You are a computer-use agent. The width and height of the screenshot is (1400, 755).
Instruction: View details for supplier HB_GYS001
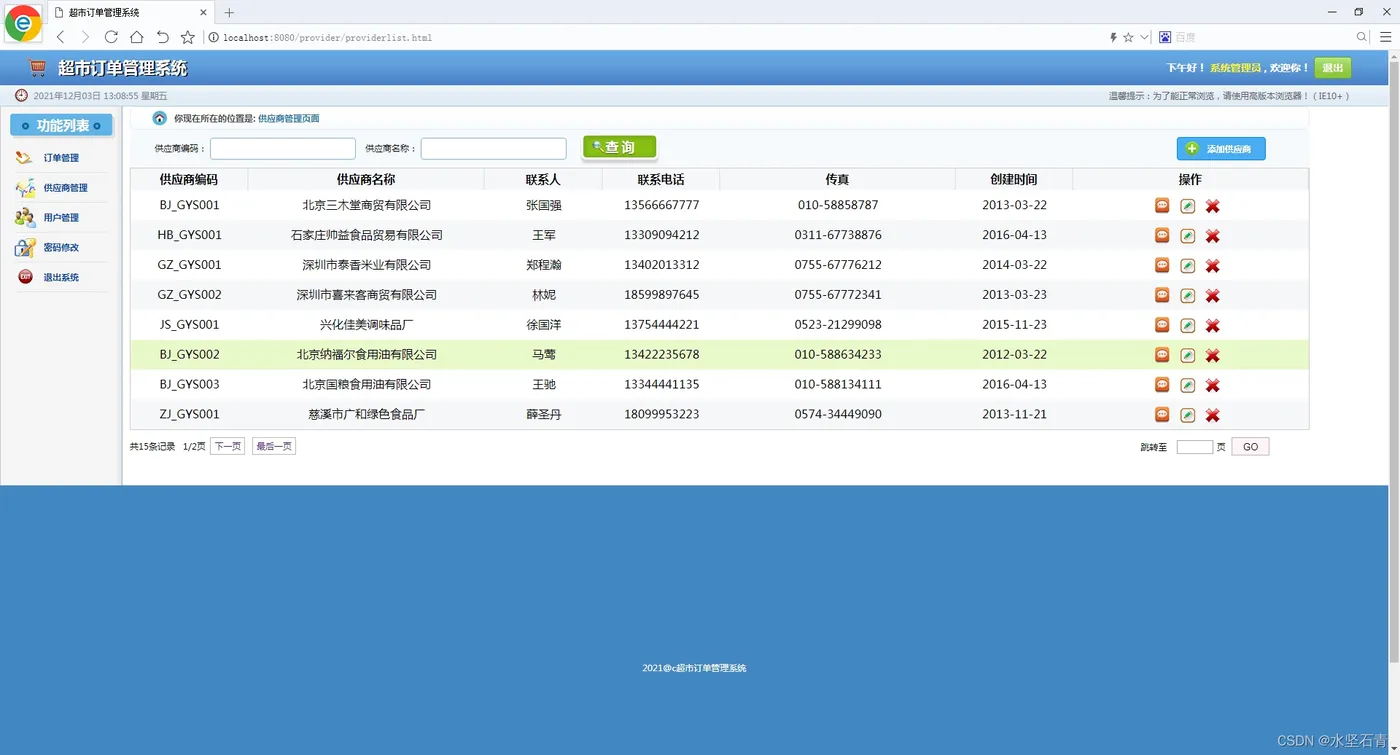1162,235
